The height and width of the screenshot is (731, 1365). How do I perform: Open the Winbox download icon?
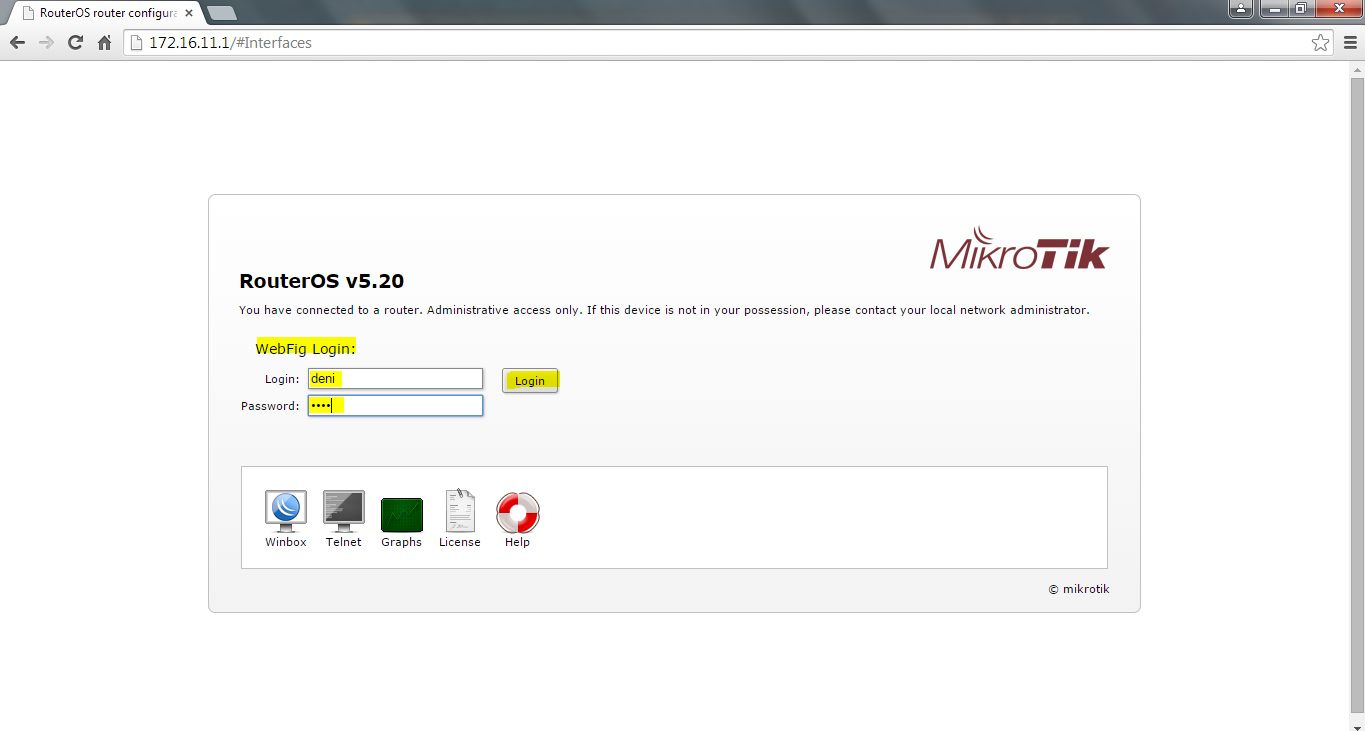(x=286, y=511)
